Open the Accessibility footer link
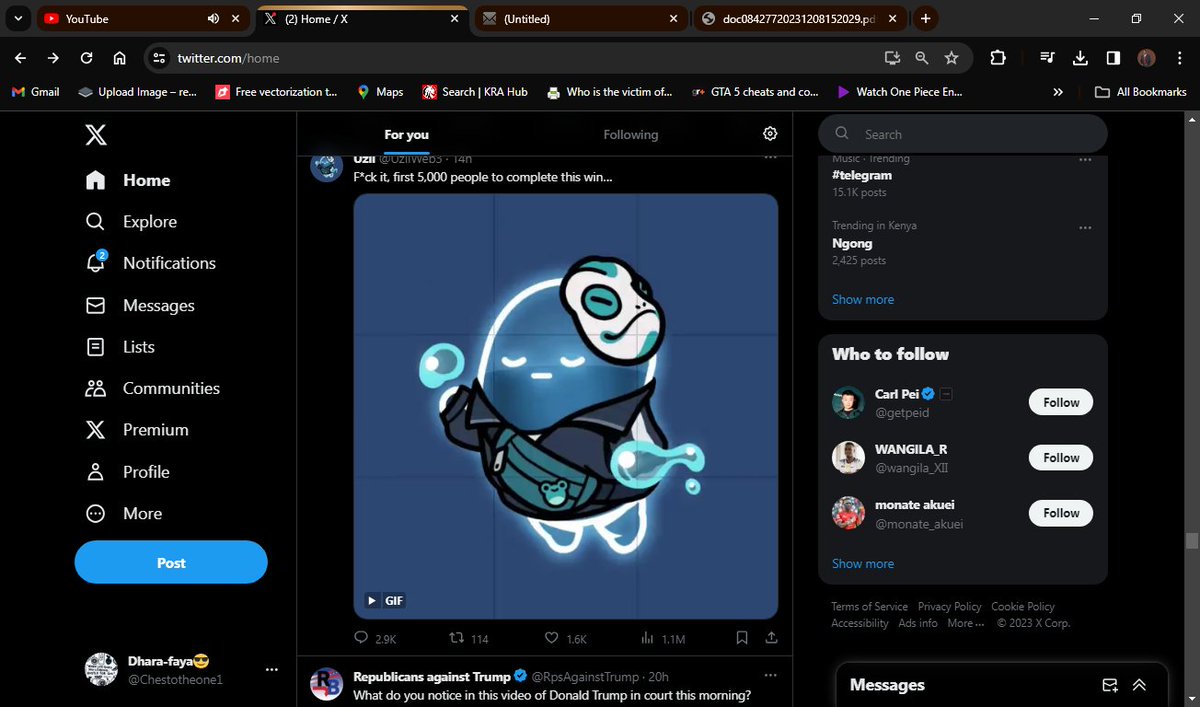Viewport: 1200px width, 707px height. point(860,623)
